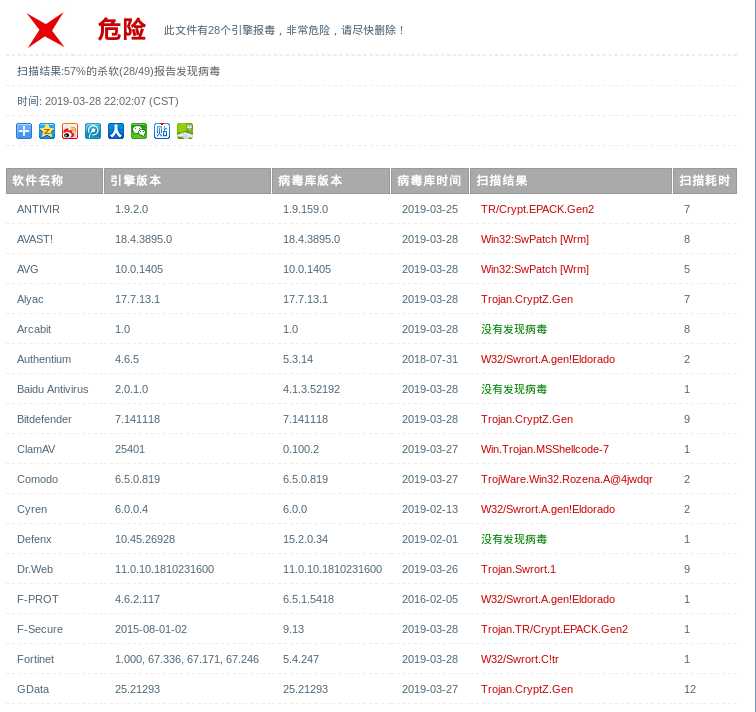Image resolution: width=756 pixels, height=712 pixels.
Task: Click F-PROT database date 2016-02-05
Action: (430, 599)
